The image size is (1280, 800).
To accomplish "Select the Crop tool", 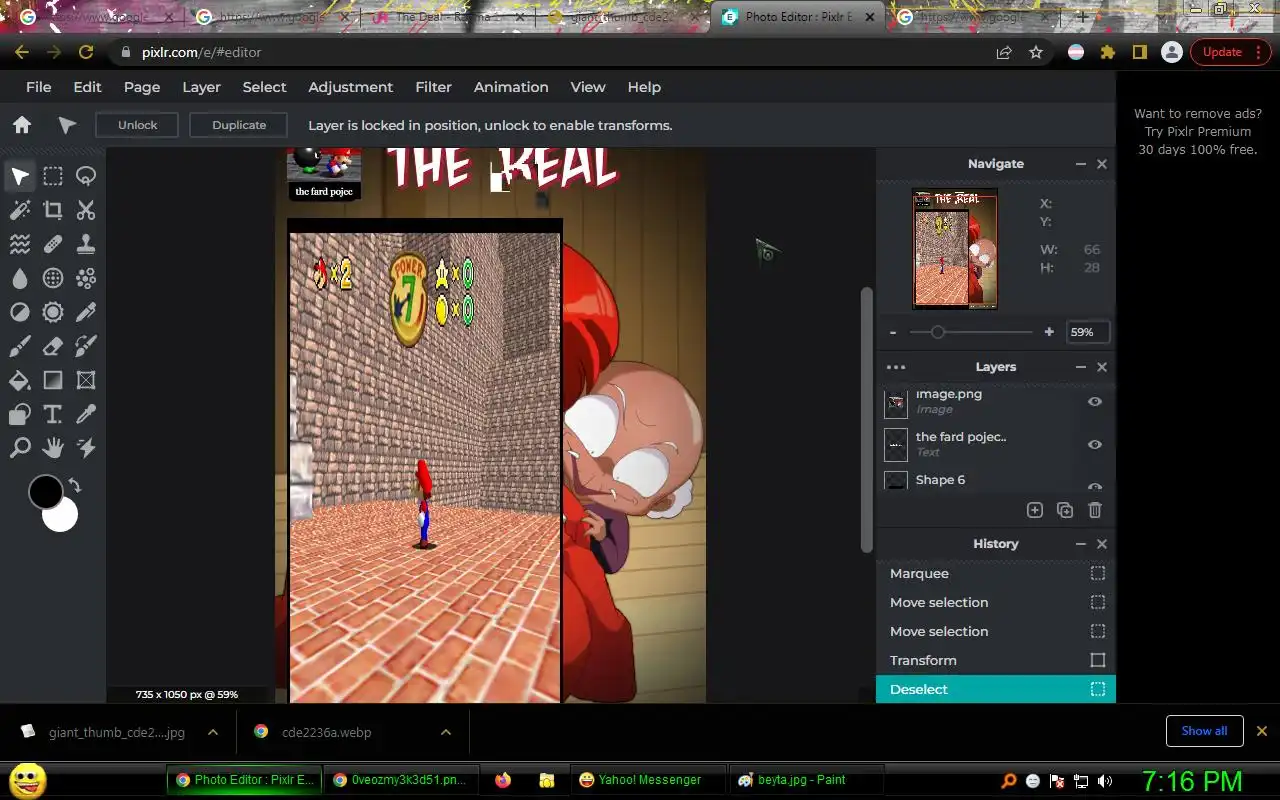I will point(53,210).
